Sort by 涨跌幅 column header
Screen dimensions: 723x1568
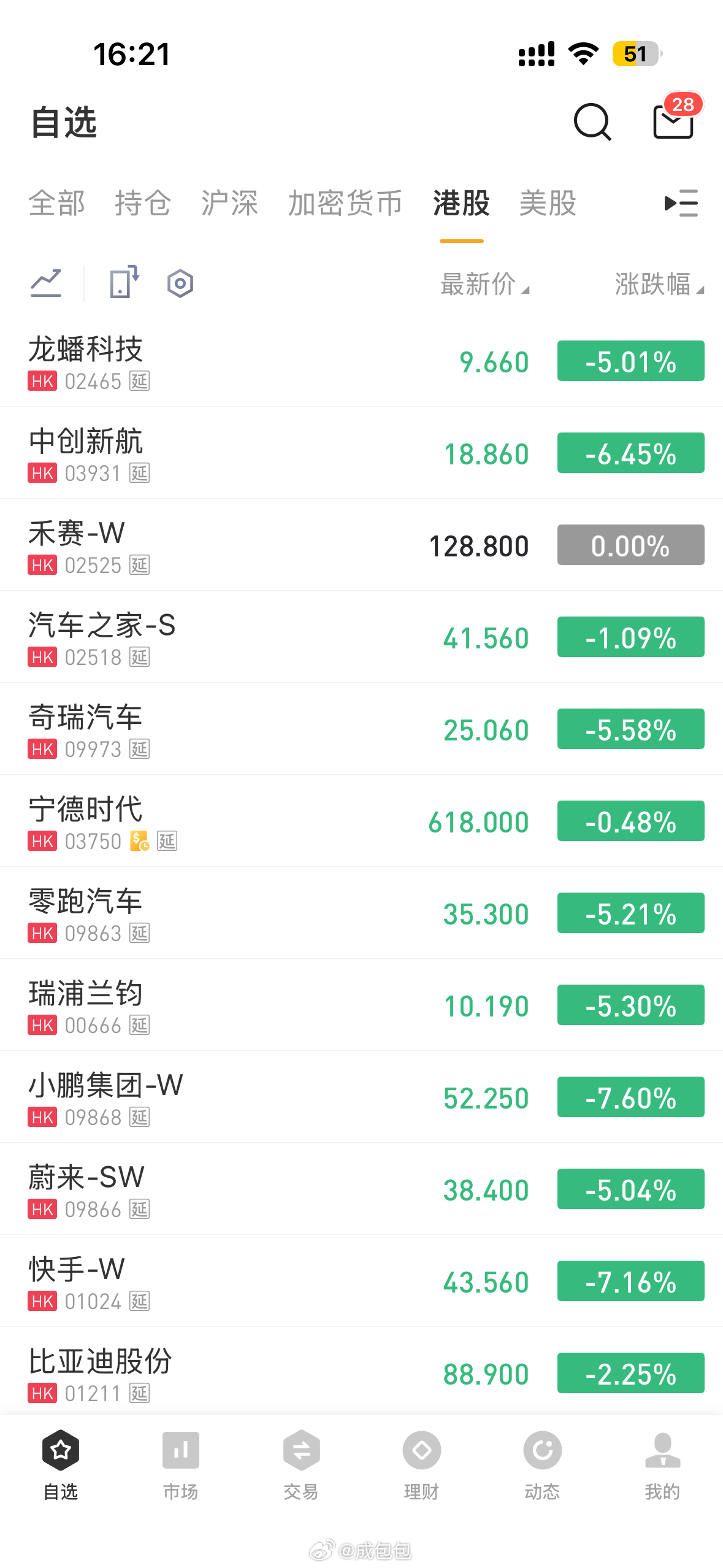click(659, 284)
